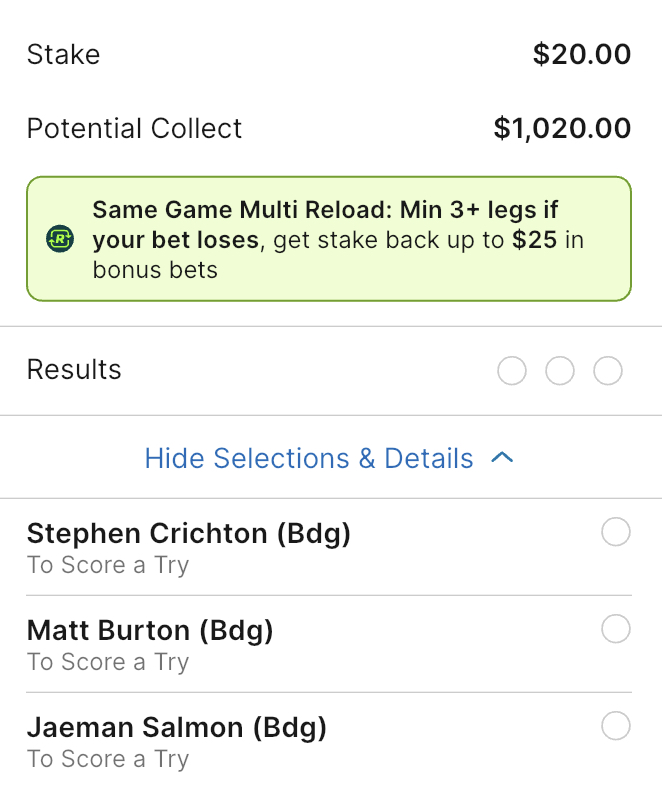Open Jaeman Salmon (Bdg) selection

(177, 727)
